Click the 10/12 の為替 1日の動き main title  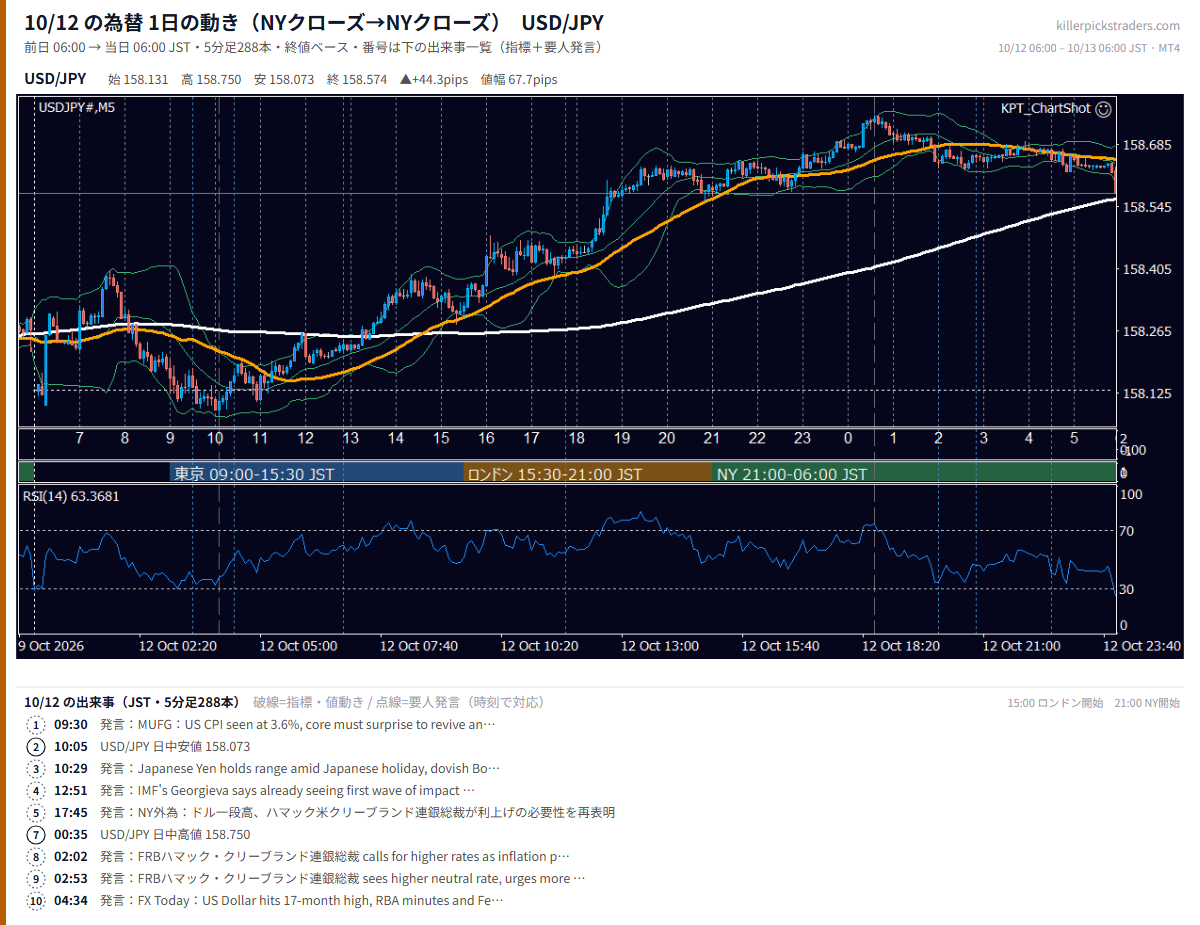tap(314, 23)
